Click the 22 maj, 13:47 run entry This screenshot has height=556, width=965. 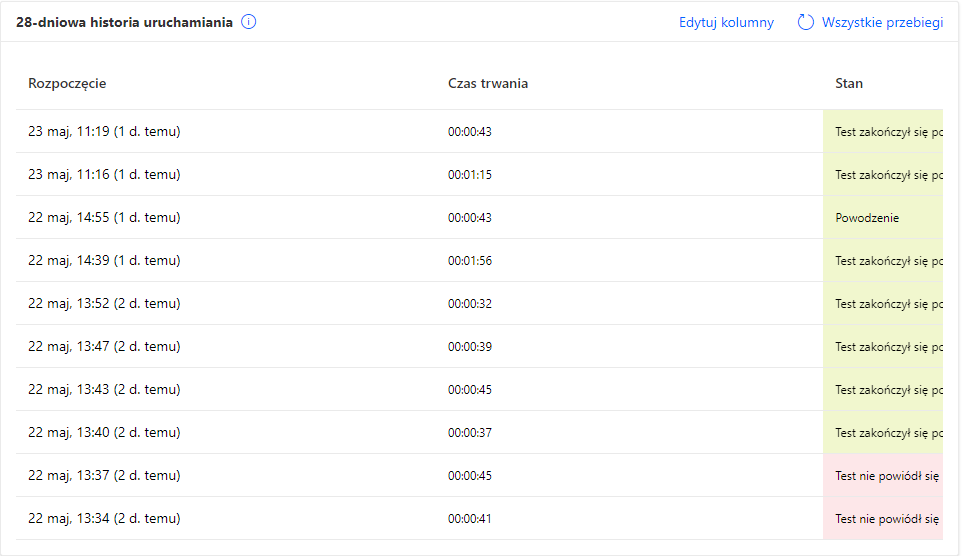point(104,346)
